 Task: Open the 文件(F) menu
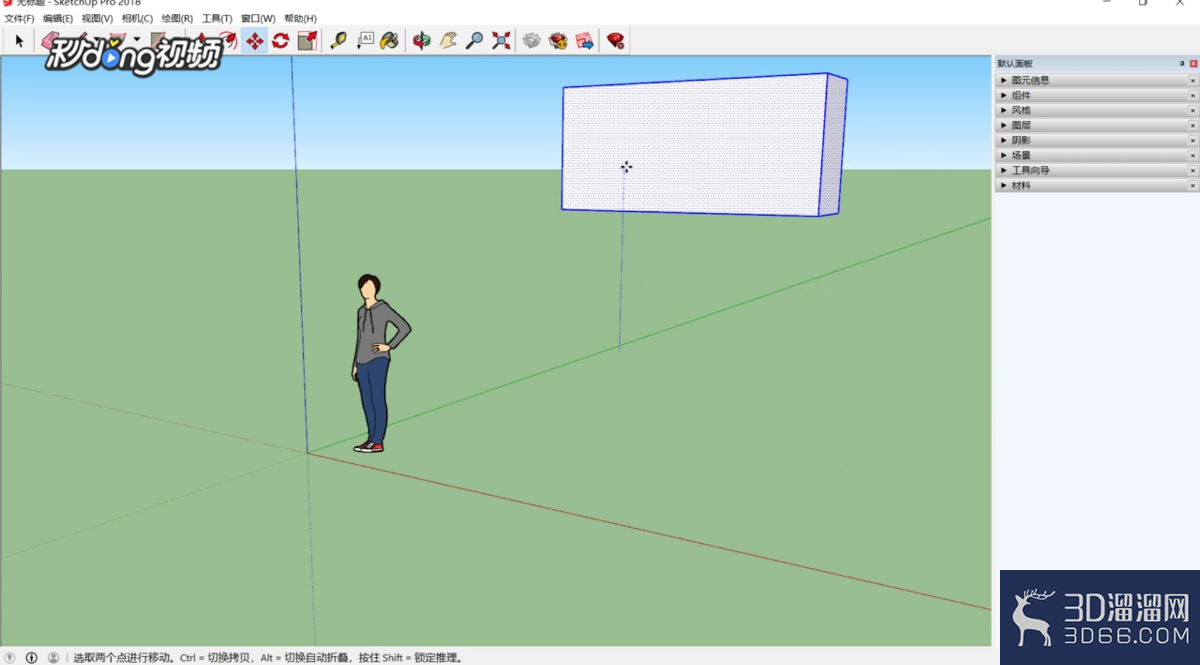(19, 19)
